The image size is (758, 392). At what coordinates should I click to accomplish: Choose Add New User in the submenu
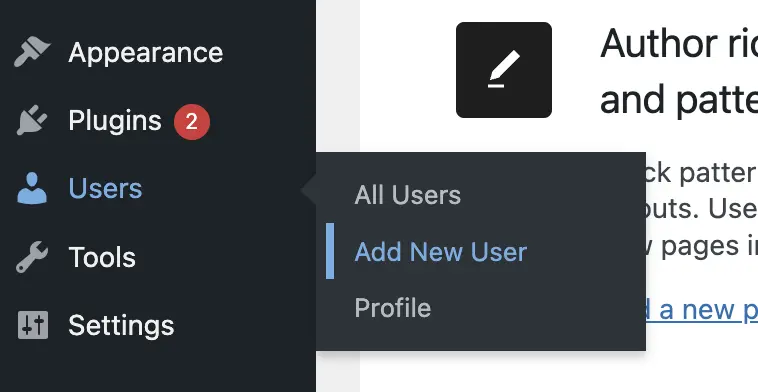click(x=440, y=252)
